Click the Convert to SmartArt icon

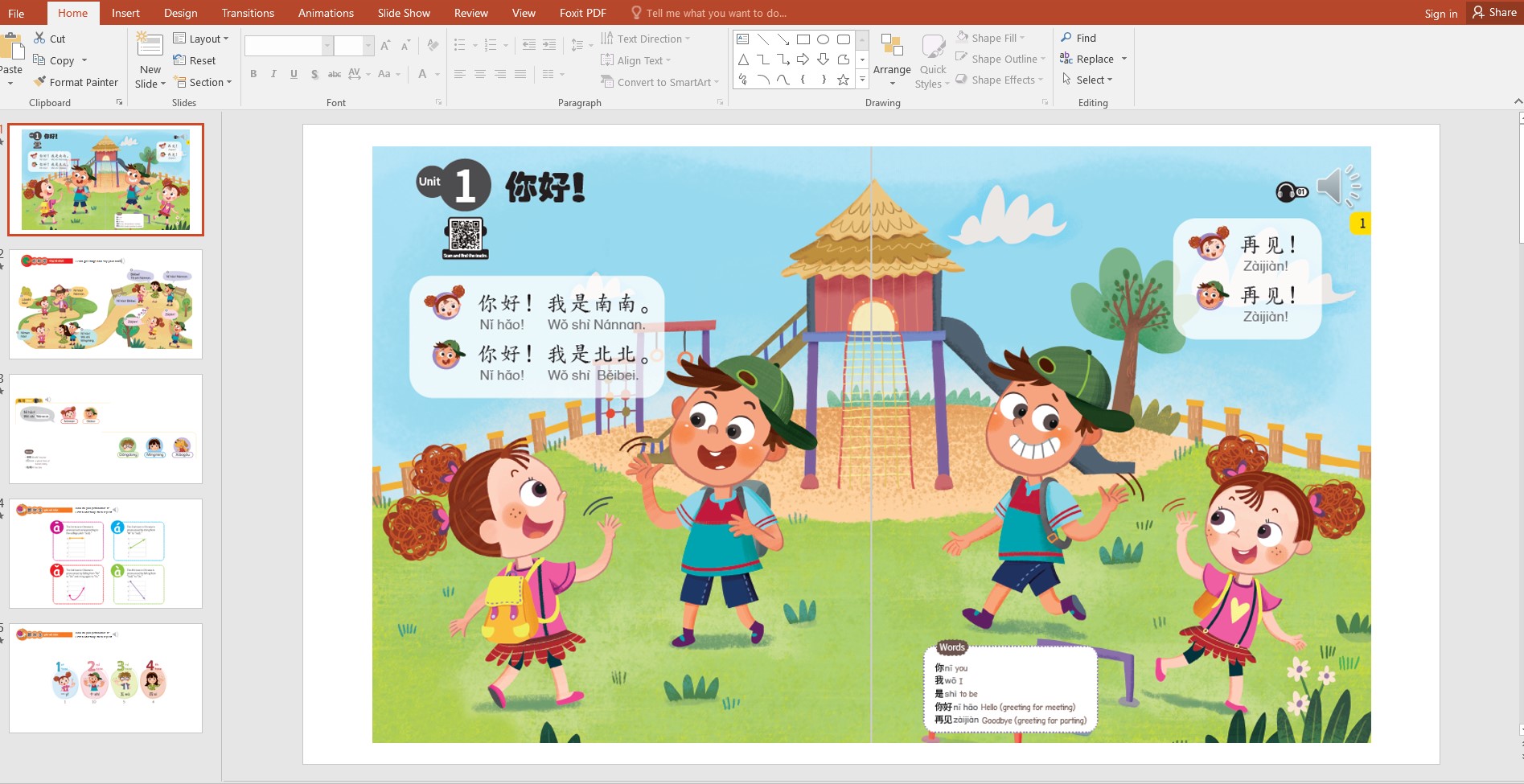(x=609, y=81)
